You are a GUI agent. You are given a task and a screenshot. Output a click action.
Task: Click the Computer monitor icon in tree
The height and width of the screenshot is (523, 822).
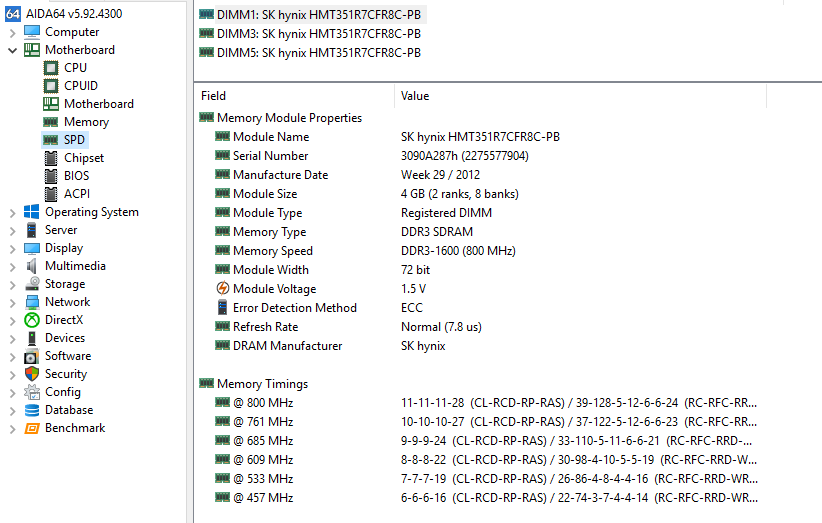tap(31, 32)
